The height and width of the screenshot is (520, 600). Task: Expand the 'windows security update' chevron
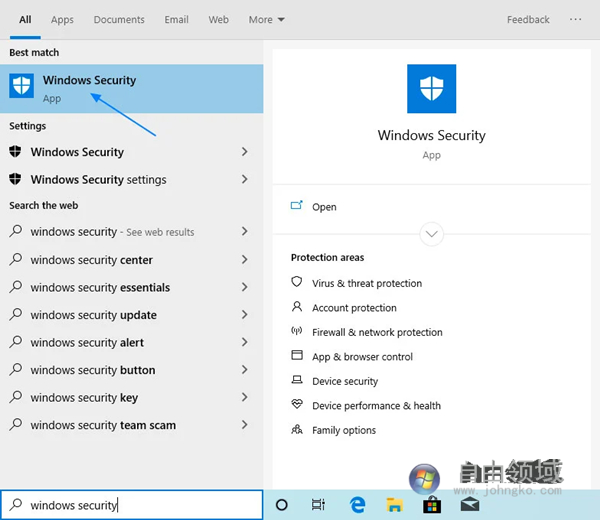pos(245,315)
